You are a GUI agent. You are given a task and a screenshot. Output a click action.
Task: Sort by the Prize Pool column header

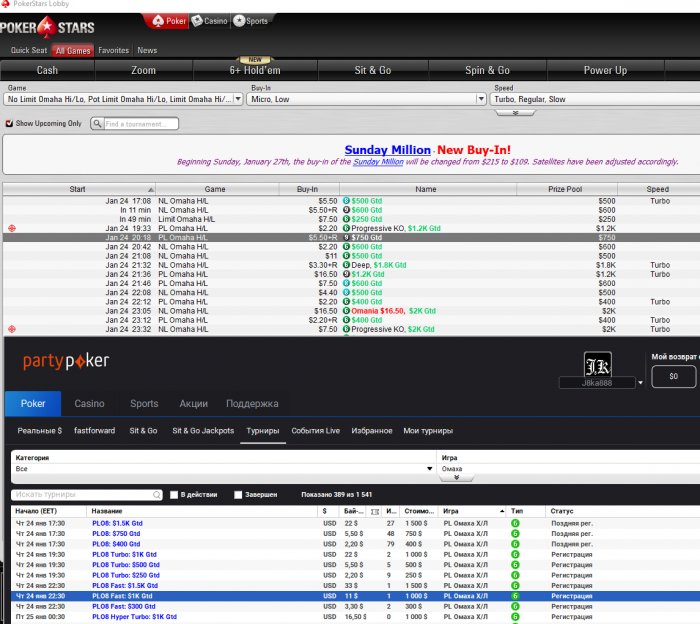(x=565, y=189)
